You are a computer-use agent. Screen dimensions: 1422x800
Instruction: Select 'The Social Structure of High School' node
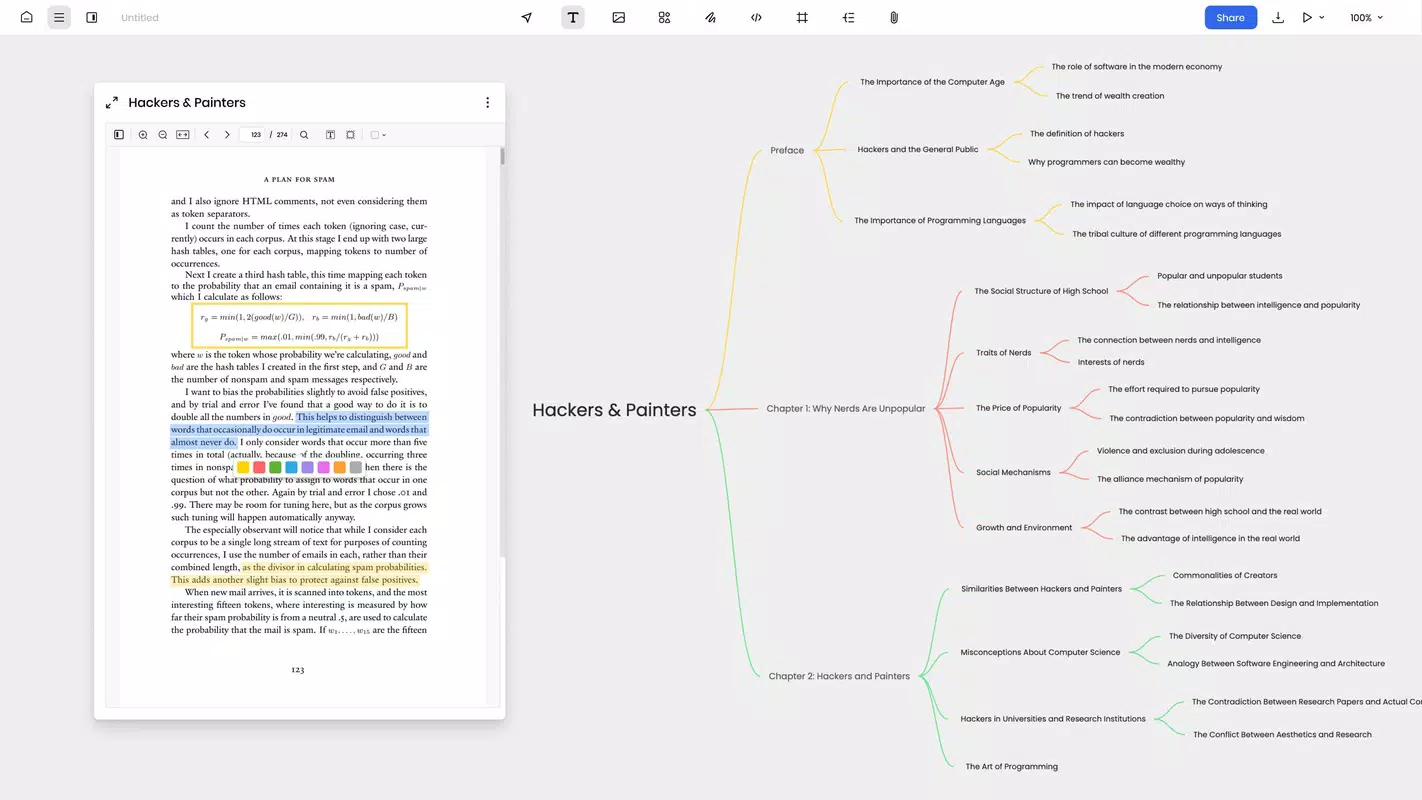click(x=1041, y=291)
